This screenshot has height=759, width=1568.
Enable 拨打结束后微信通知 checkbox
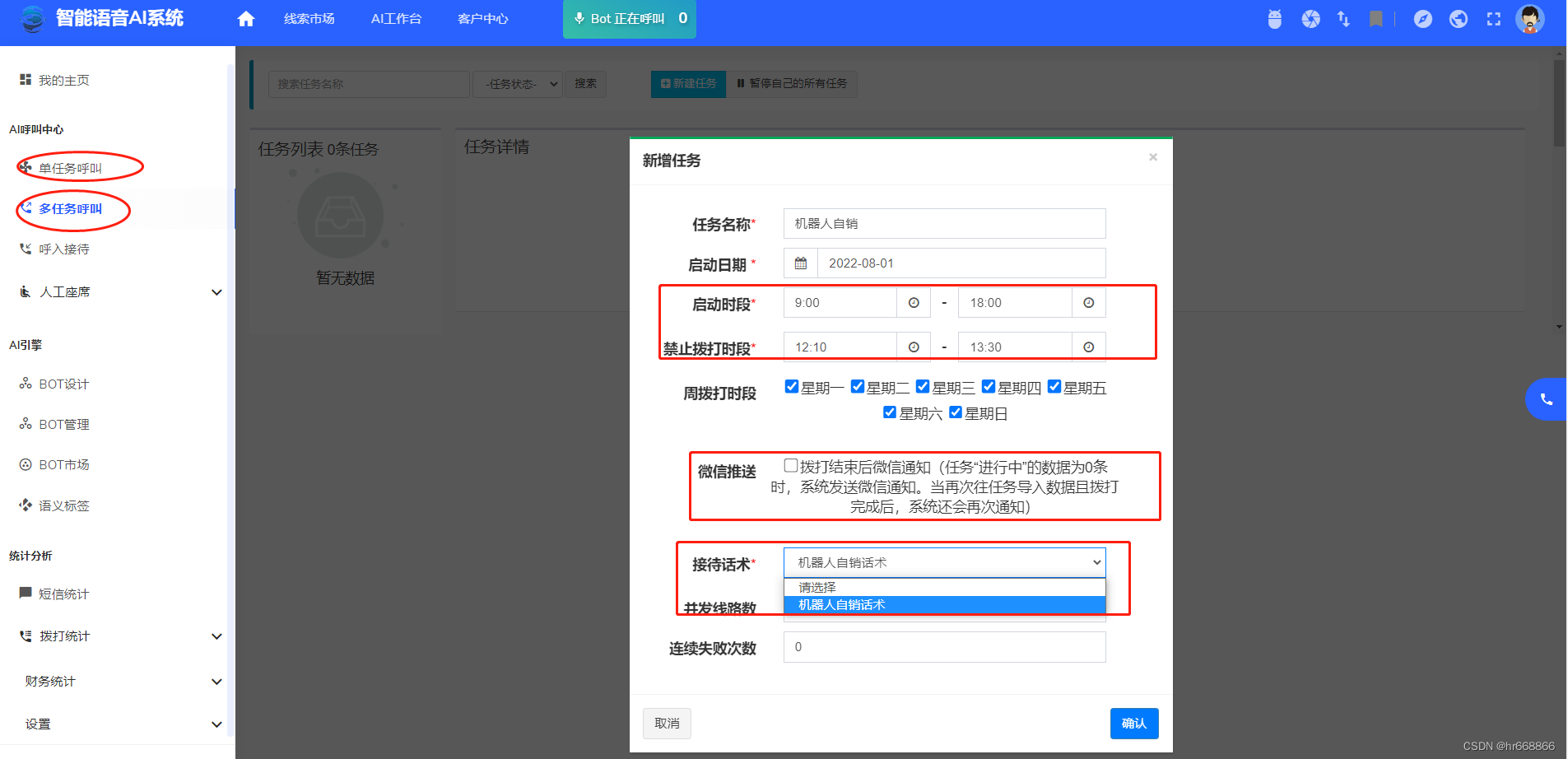(x=791, y=465)
